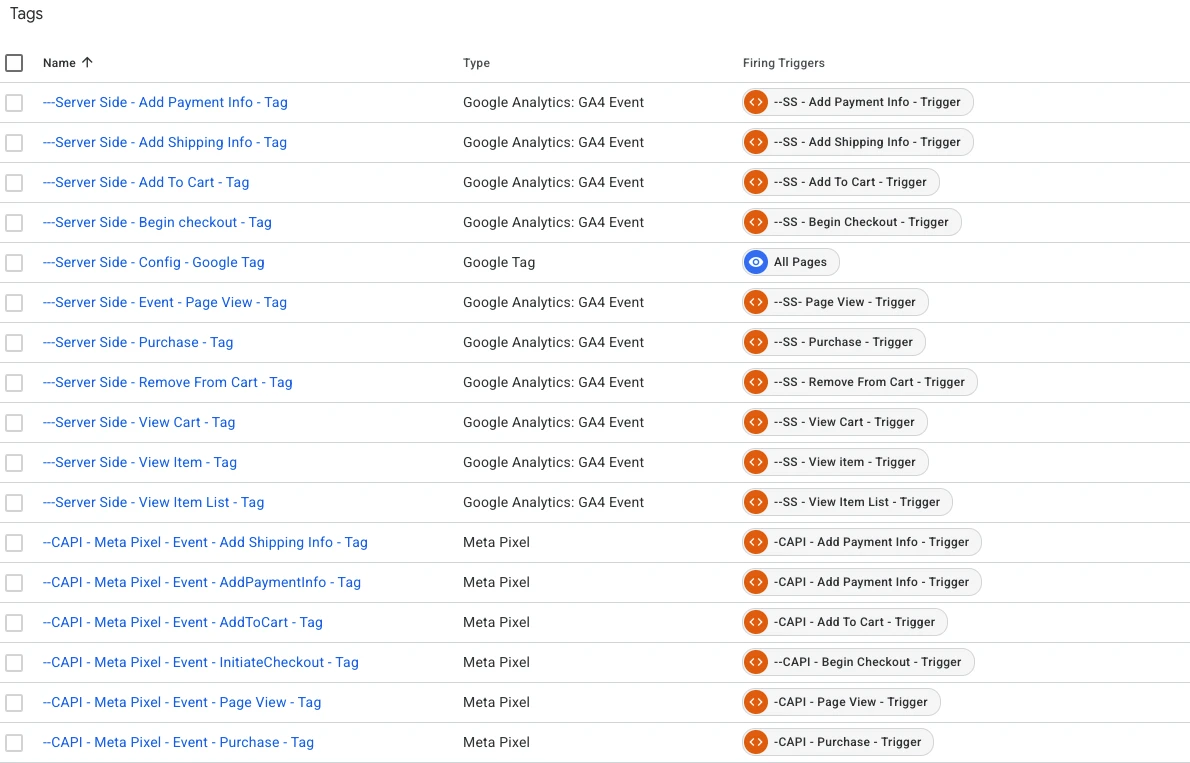Select checkbox for Server Side Begin checkout tag
This screenshot has width=1190, height=763.
coord(14,222)
